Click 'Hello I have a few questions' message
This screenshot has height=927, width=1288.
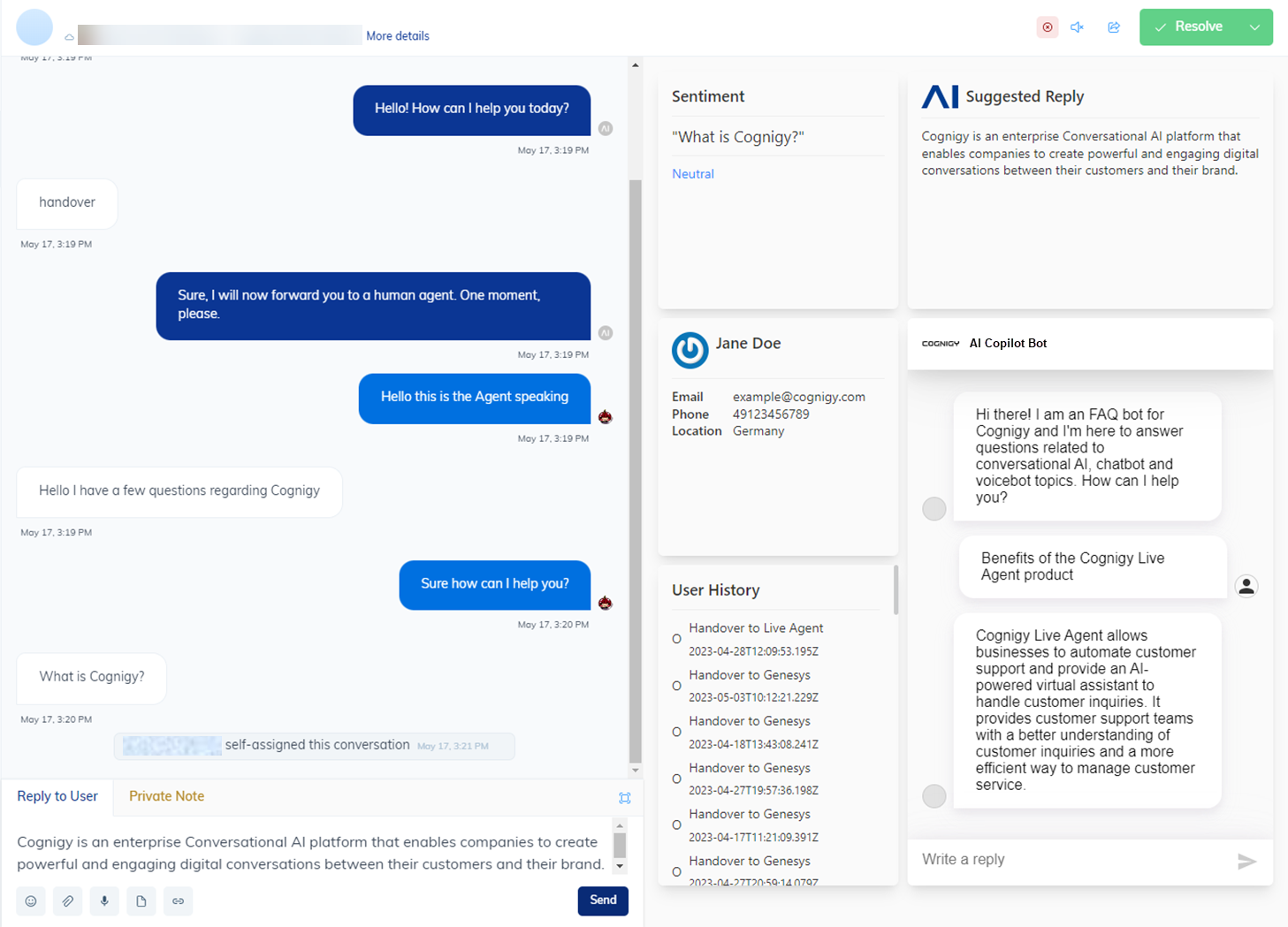point(179,491)
